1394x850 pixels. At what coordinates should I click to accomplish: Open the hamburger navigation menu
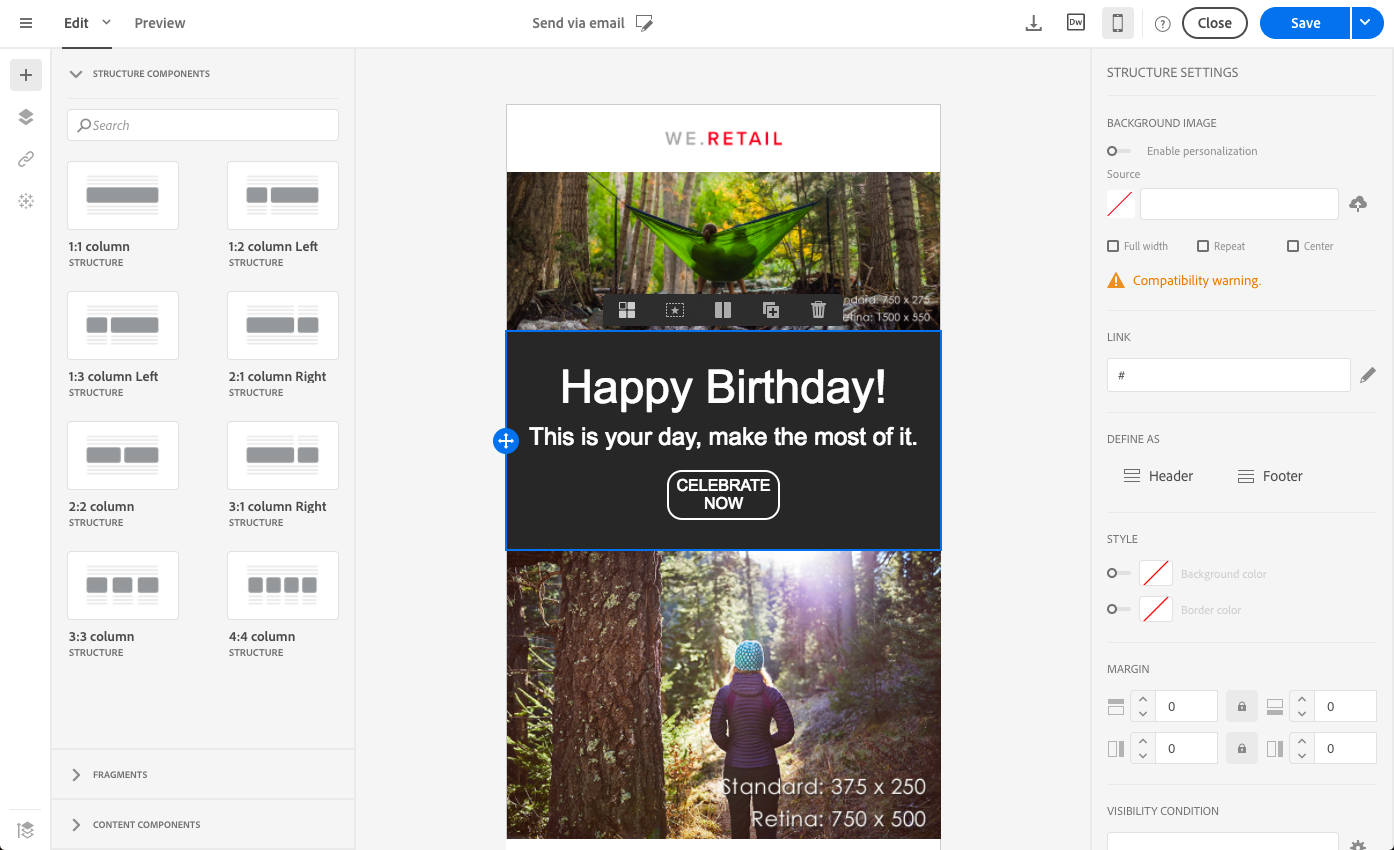coord(26,23)
